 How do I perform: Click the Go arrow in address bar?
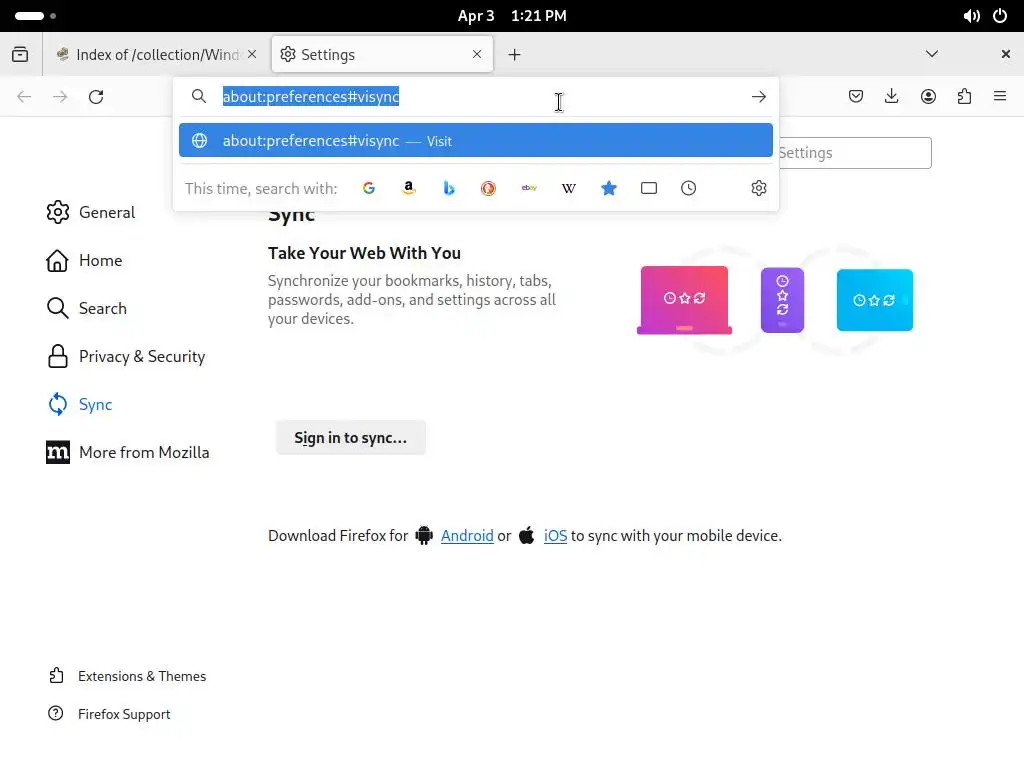click(758, 97)
